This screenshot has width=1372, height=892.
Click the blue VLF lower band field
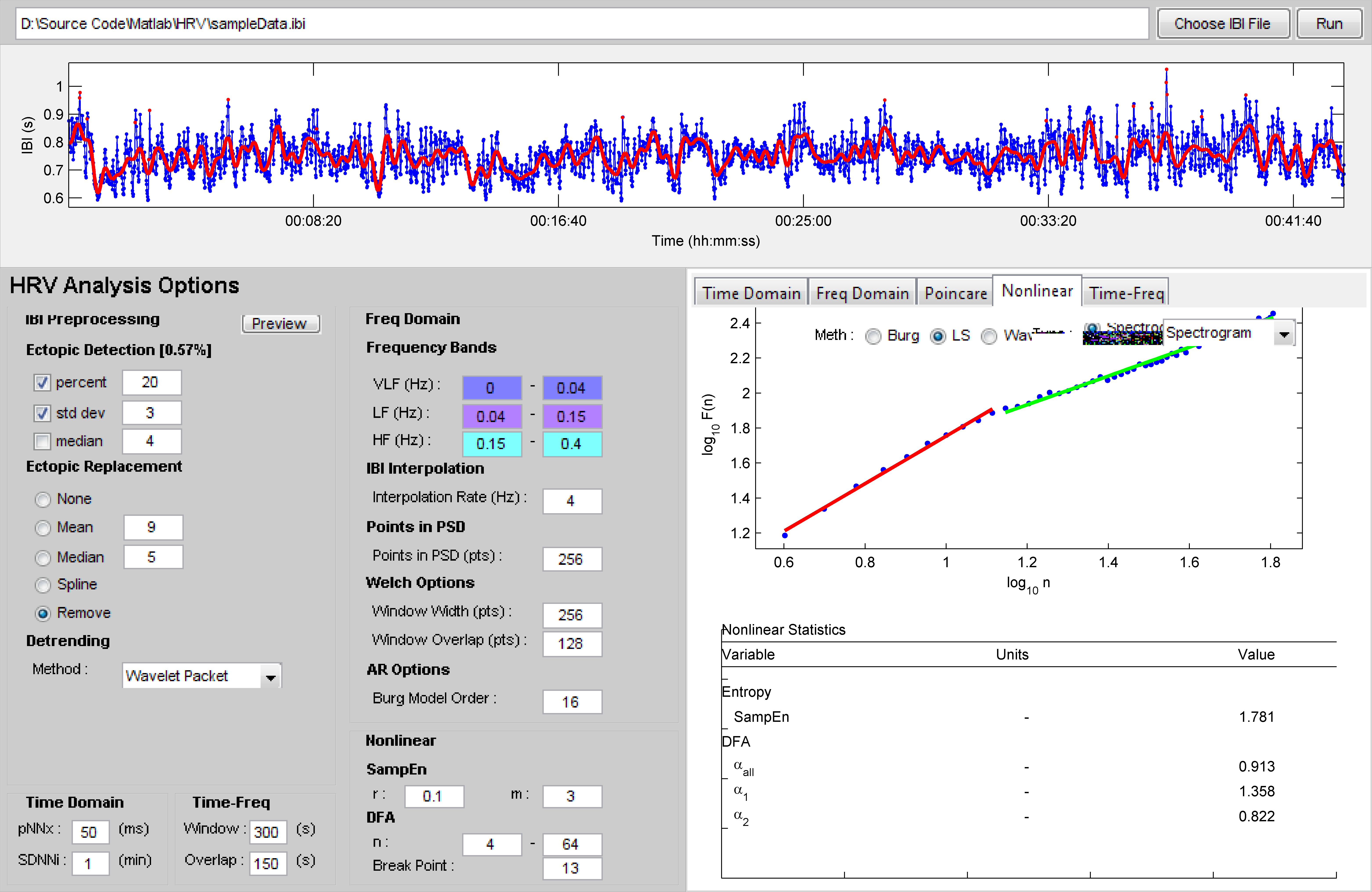pos(491,388)
